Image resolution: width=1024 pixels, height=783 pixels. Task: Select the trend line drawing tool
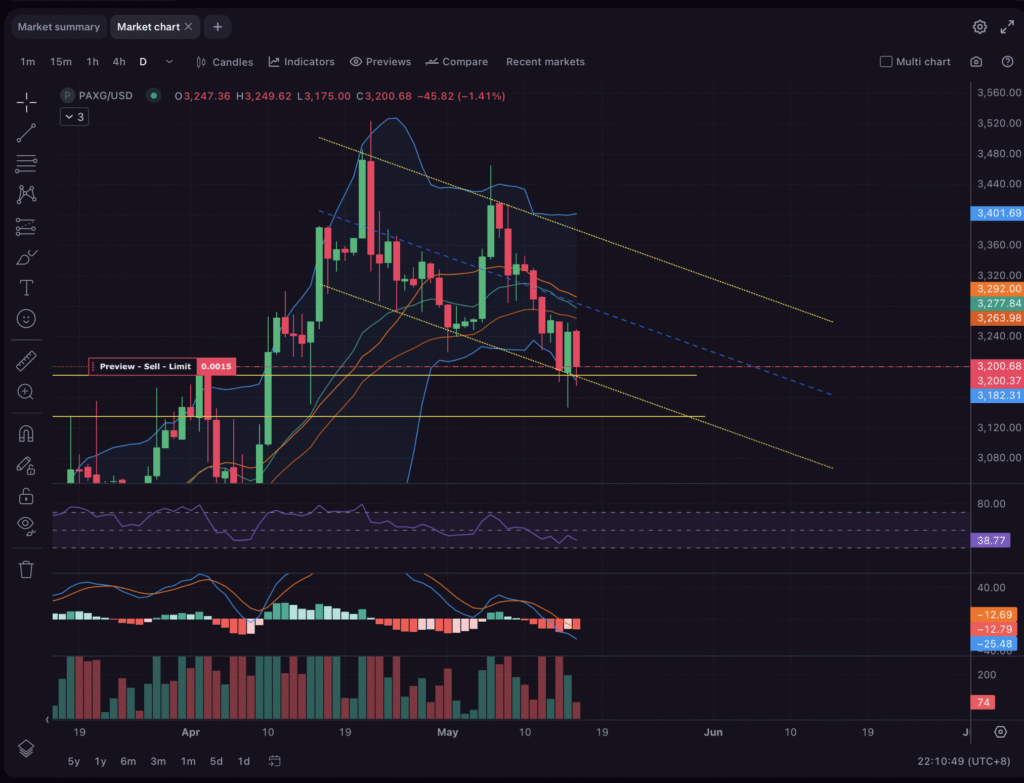pos(26,133)
